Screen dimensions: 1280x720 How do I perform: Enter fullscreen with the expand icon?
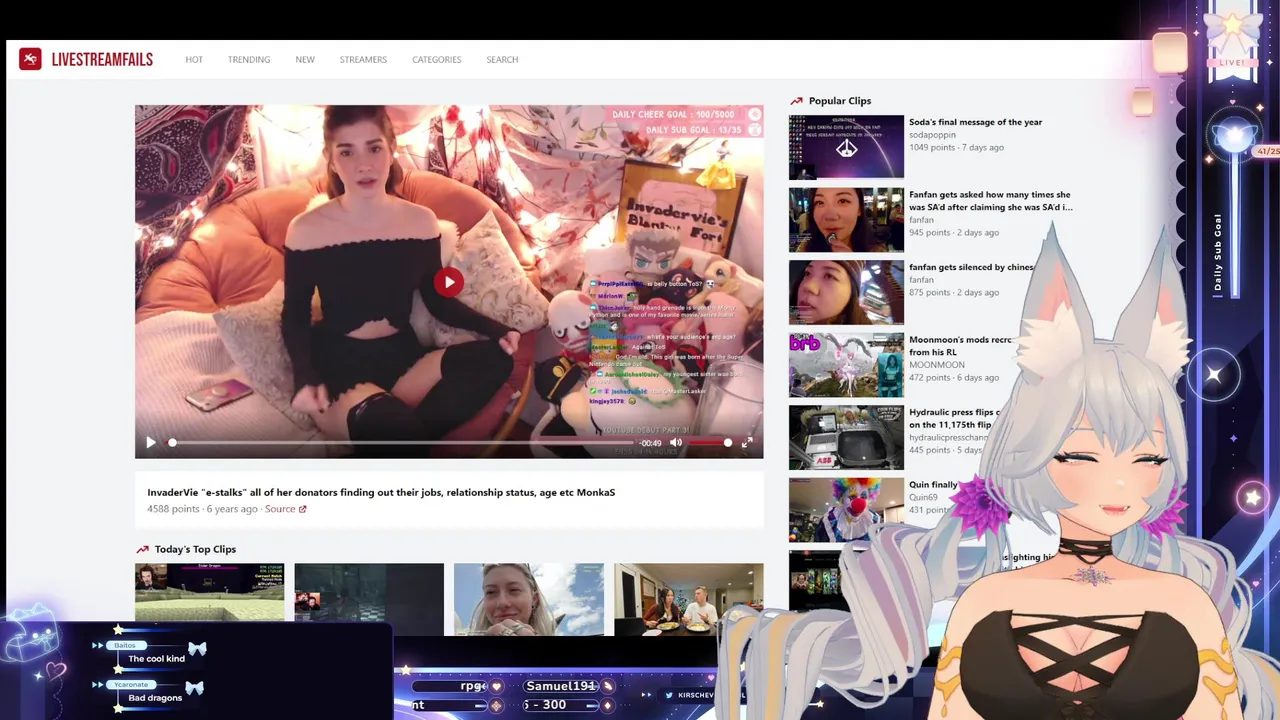click(747, 442)
